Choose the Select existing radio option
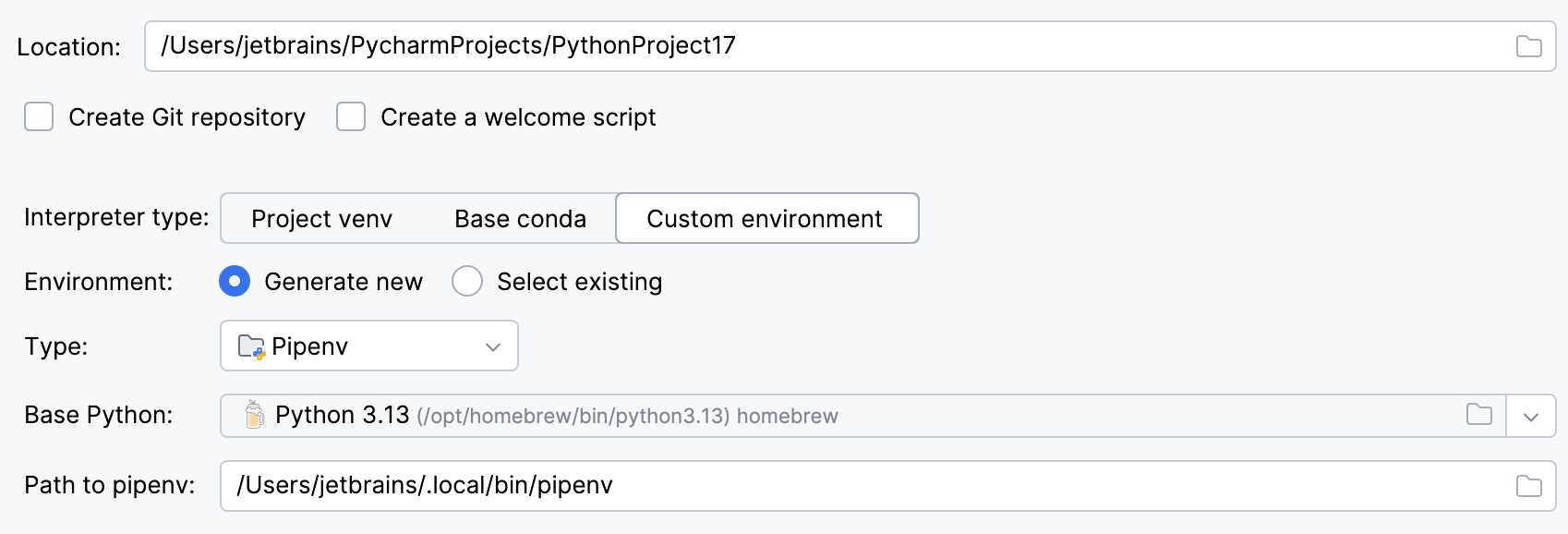 [x=467, y=281]
